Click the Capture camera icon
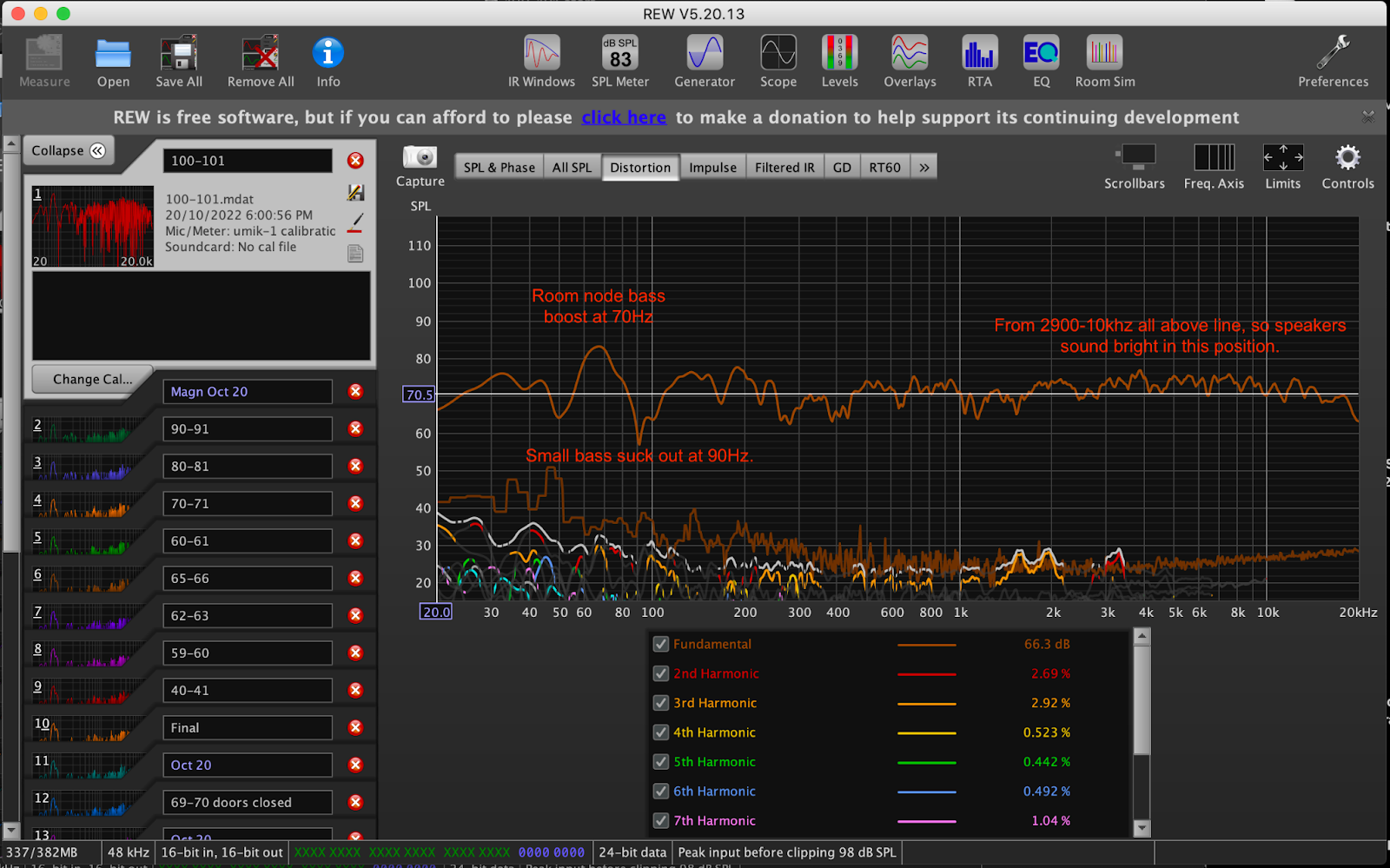This screenshot has width=1390, height=868. click(x=420, y=158)
